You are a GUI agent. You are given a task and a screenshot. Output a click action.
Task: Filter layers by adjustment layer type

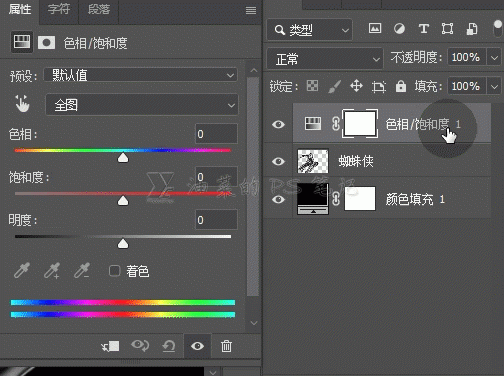(399, 29)
